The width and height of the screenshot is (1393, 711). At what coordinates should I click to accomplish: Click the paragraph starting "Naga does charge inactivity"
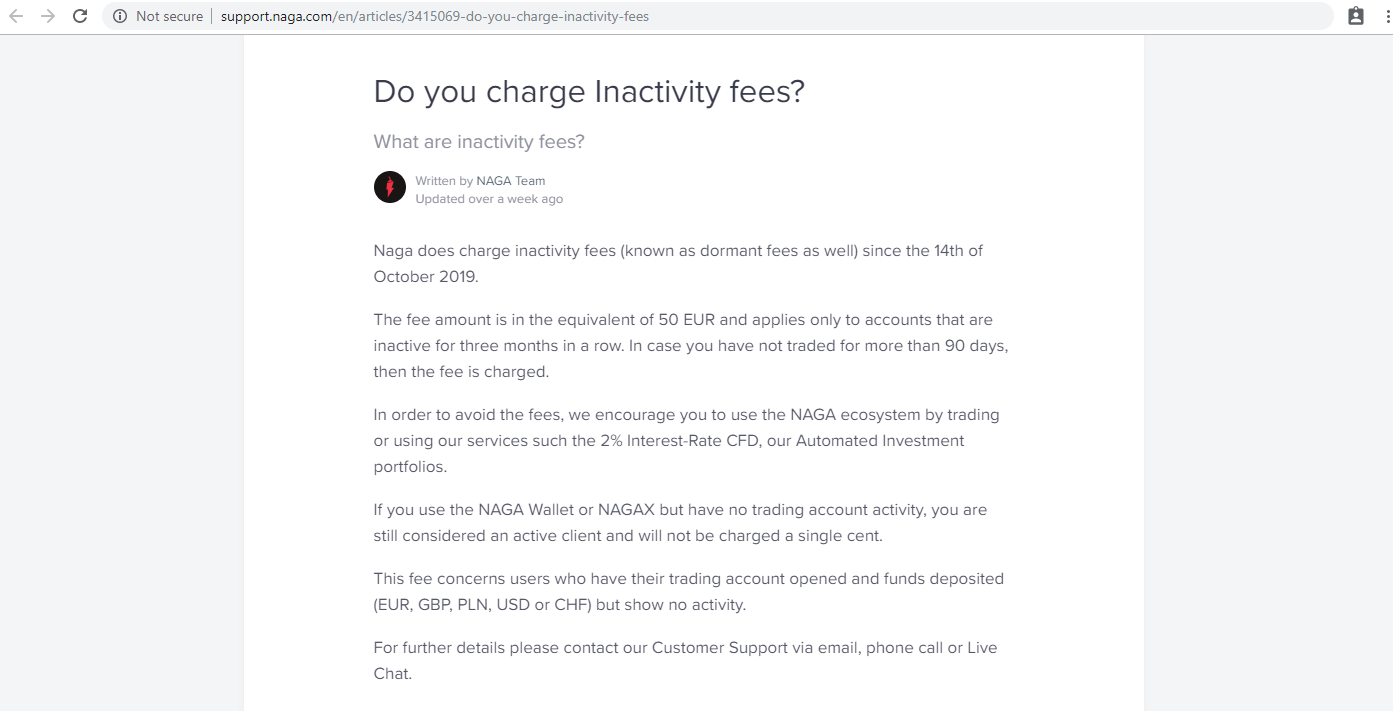point(678,263)
